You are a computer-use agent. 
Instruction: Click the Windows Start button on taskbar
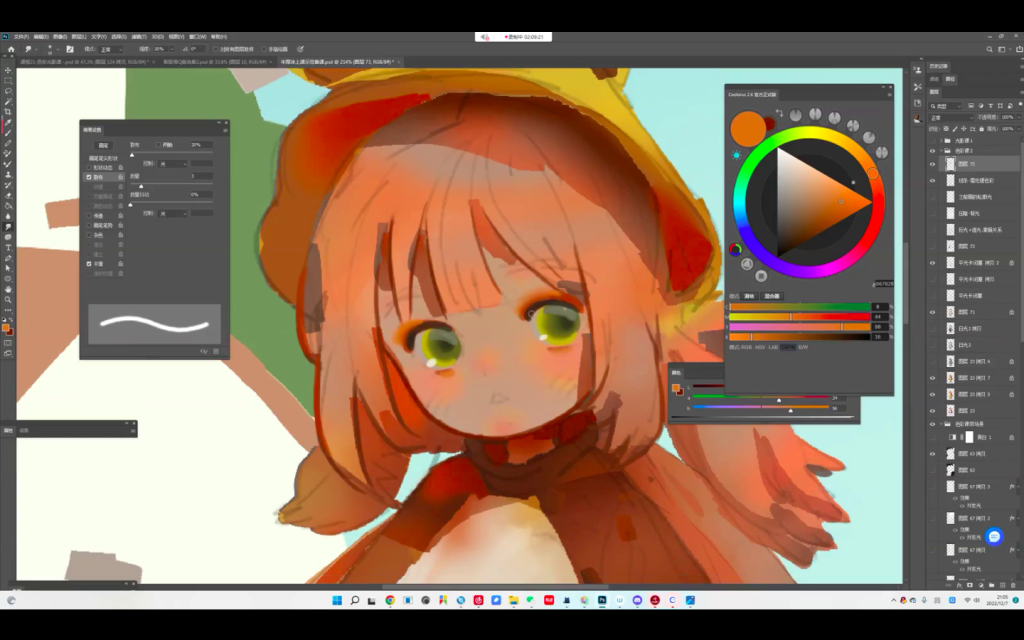(337, 600)
